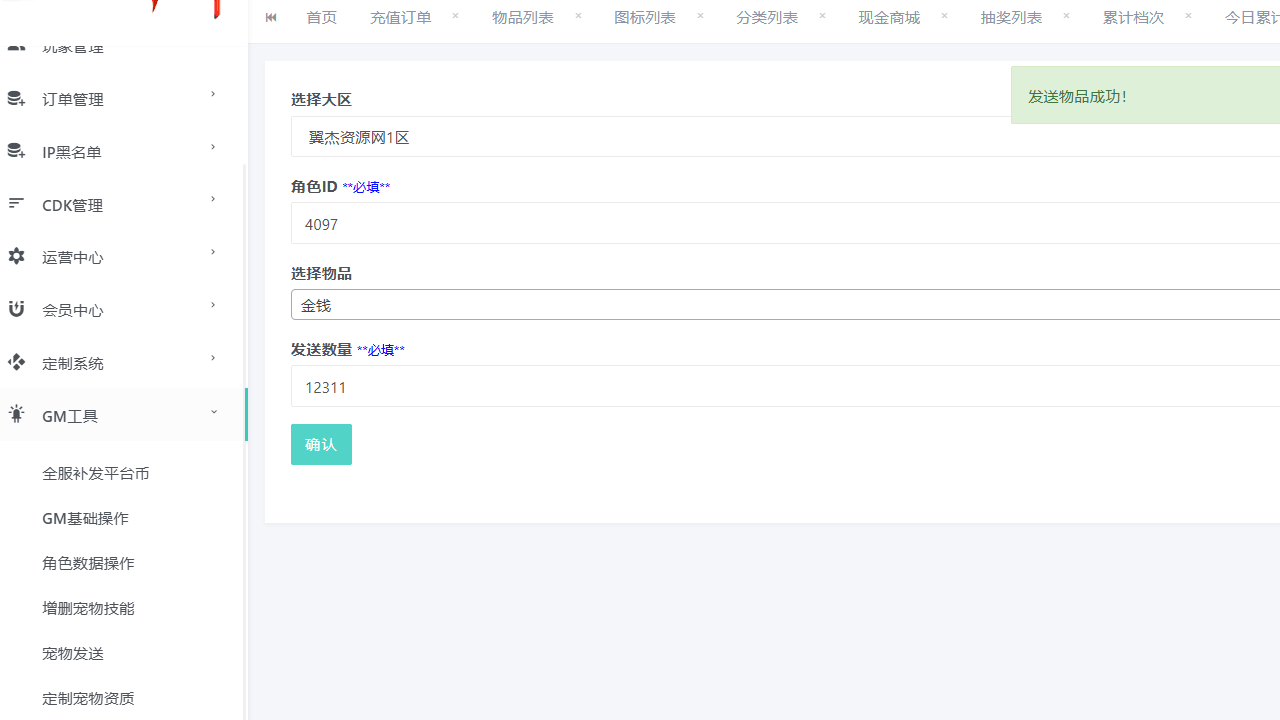Select the 会员中心 magnet icon
The image size is (1280, 720).
tap(16, 309)
